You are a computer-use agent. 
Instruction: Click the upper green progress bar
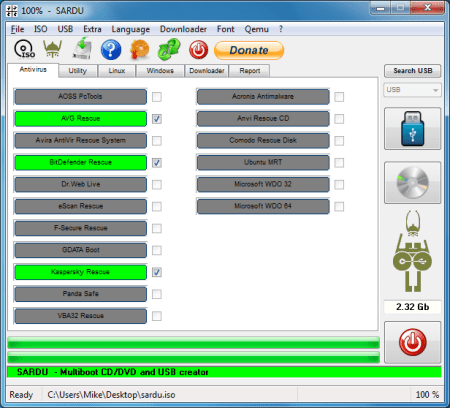(193, 342)
